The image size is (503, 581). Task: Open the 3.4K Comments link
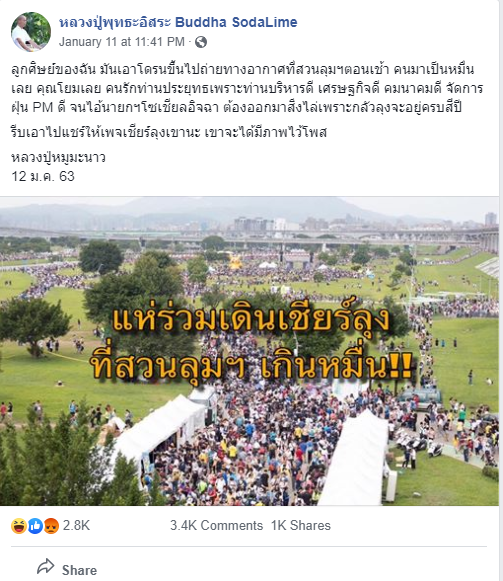coord(216,525)
